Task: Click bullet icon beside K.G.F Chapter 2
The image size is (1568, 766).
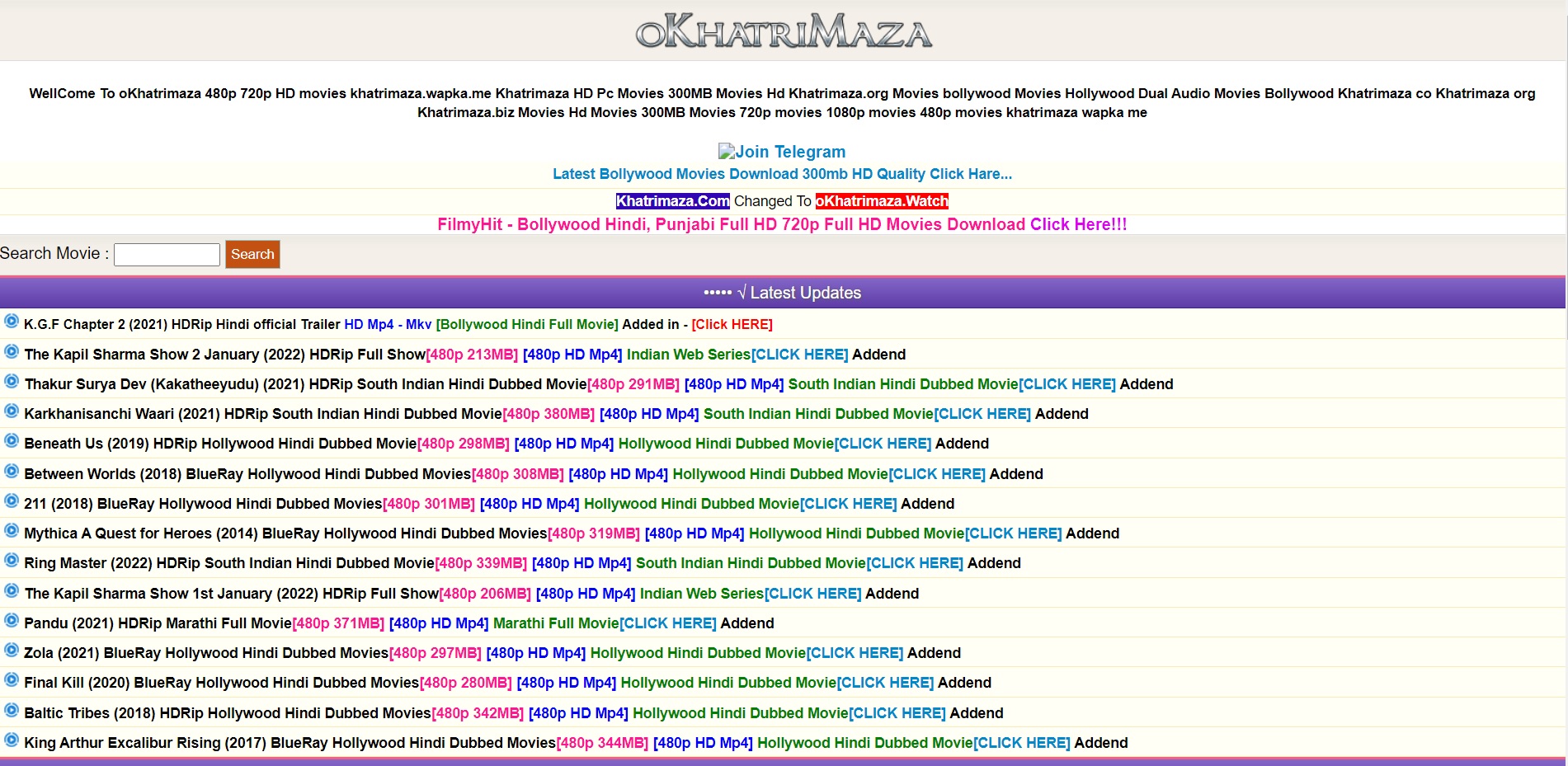Action: (x=12, y=321)
